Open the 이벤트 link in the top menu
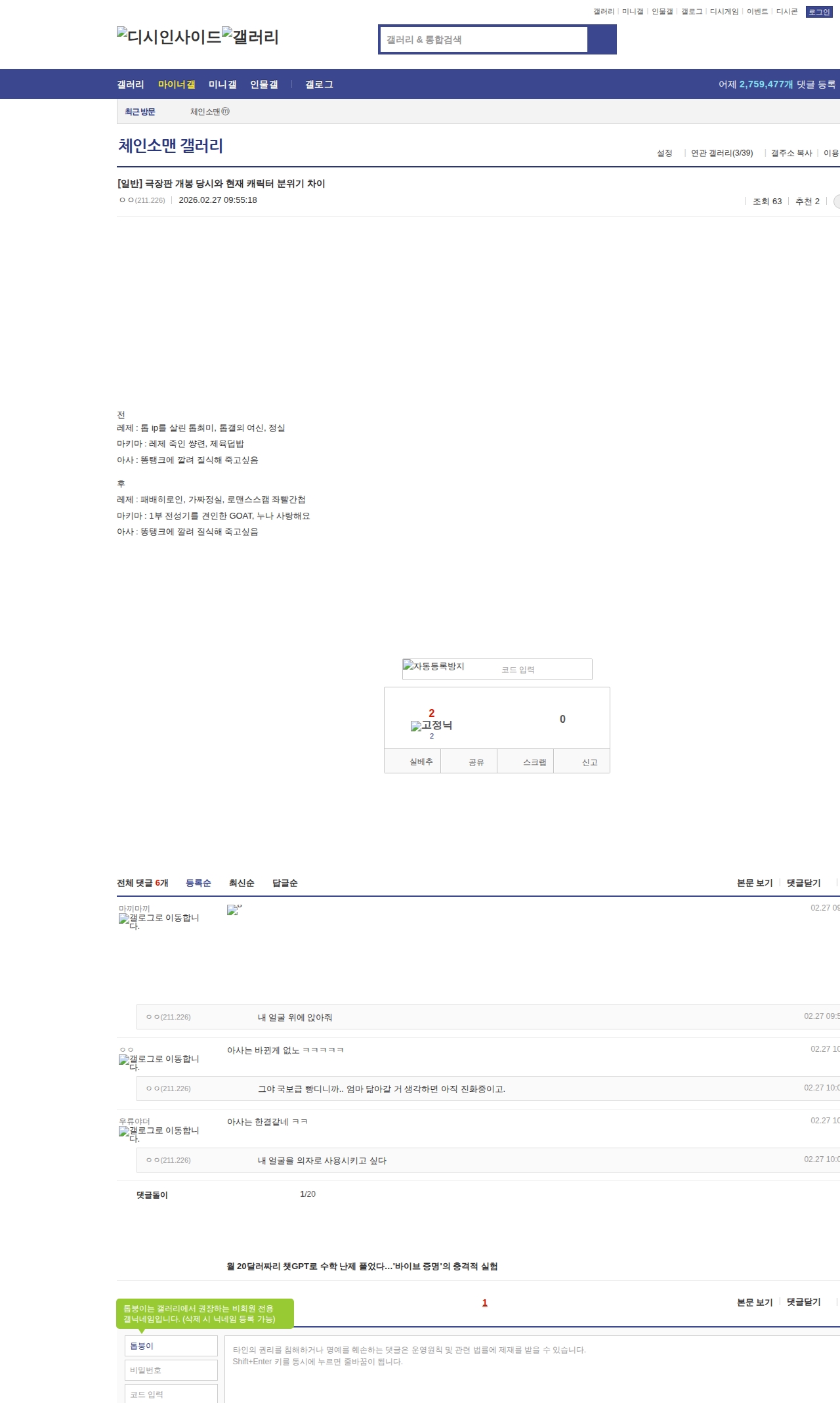840x1403 pixels. click(x=757, y=12)
